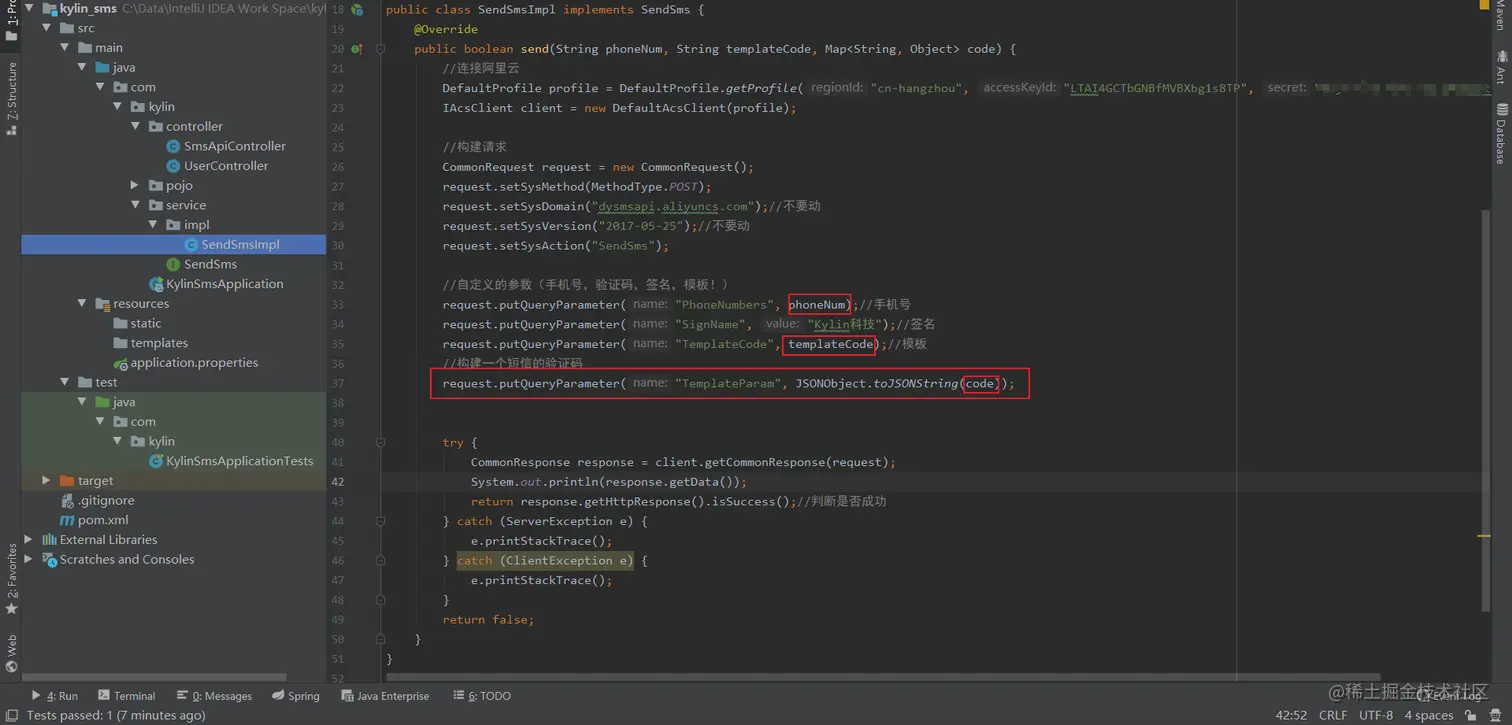Select SmsApiController class icon
1512x725 pixels.
[x=173, y=146]
